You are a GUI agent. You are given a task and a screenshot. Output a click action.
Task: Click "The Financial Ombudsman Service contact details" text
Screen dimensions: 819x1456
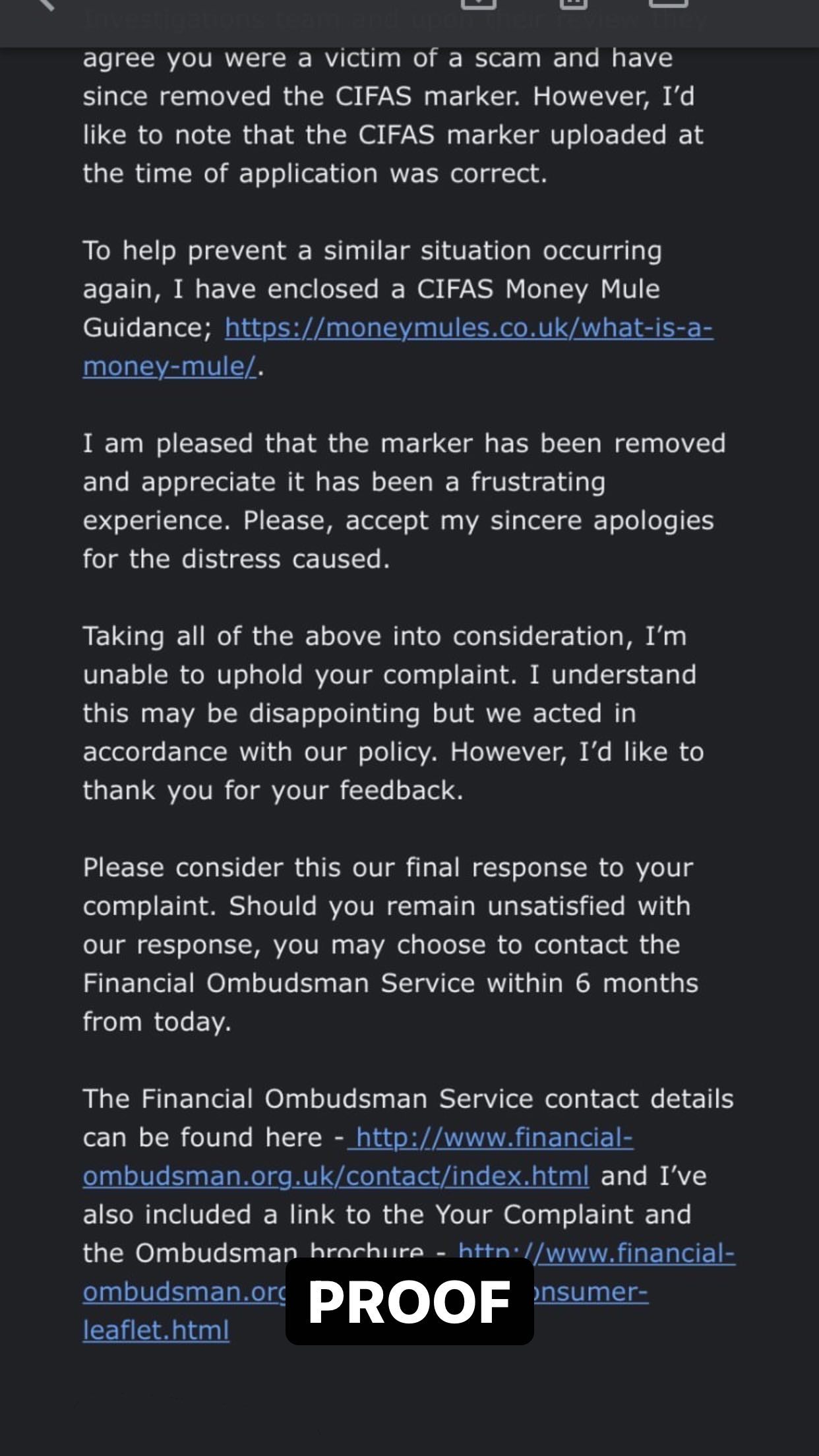click(x=408, y=1099)
